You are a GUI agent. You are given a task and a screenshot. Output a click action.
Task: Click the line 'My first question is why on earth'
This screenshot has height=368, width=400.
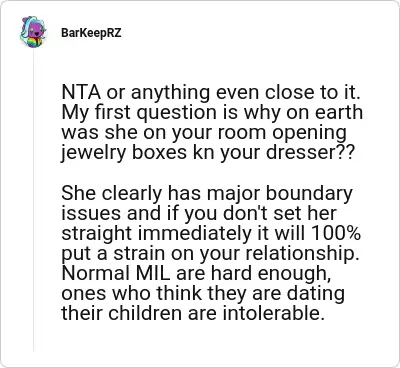point(212,113)
